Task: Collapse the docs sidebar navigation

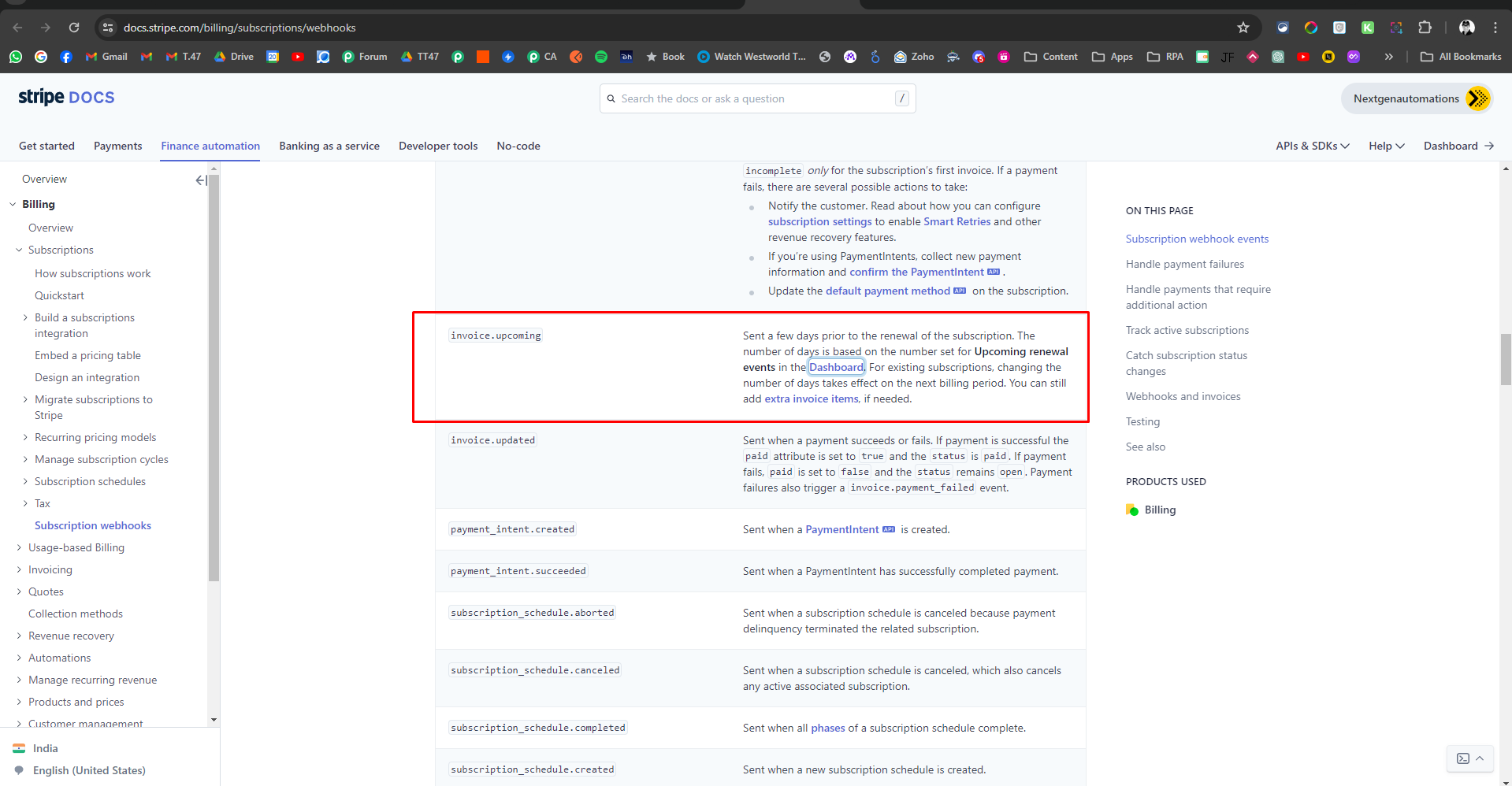Action: [201, 180]
